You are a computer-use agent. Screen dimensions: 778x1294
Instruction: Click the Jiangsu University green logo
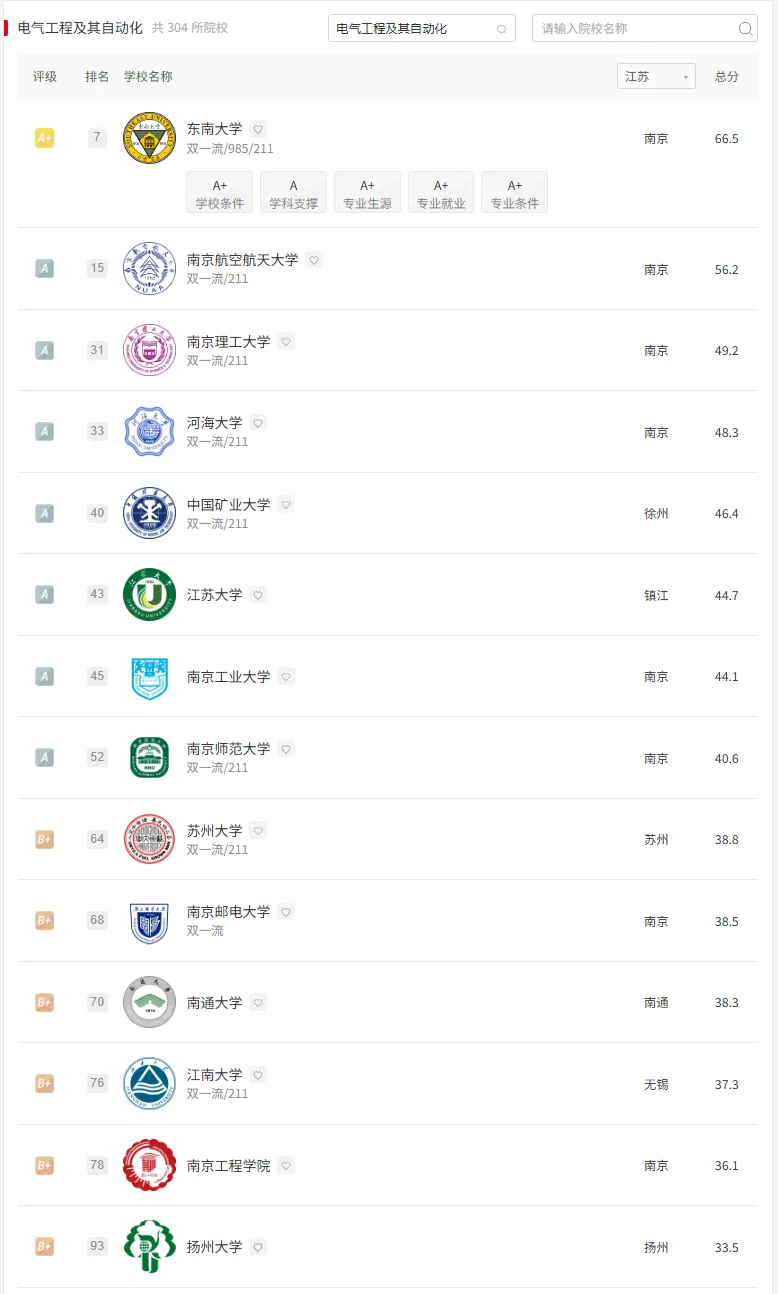tap(149, 595)
